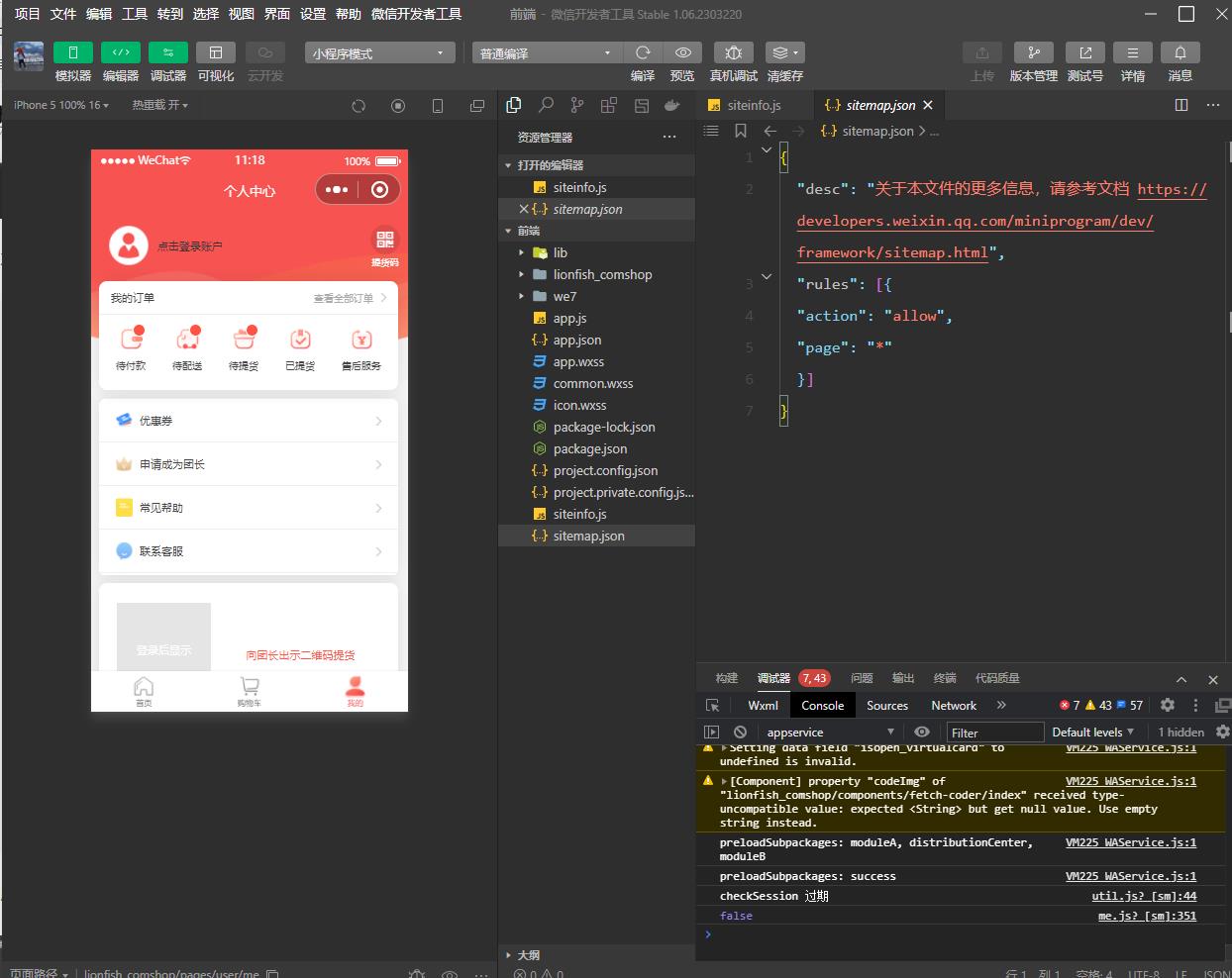
Task: Open 版本管理 version control
Action: coord(1034,52)
